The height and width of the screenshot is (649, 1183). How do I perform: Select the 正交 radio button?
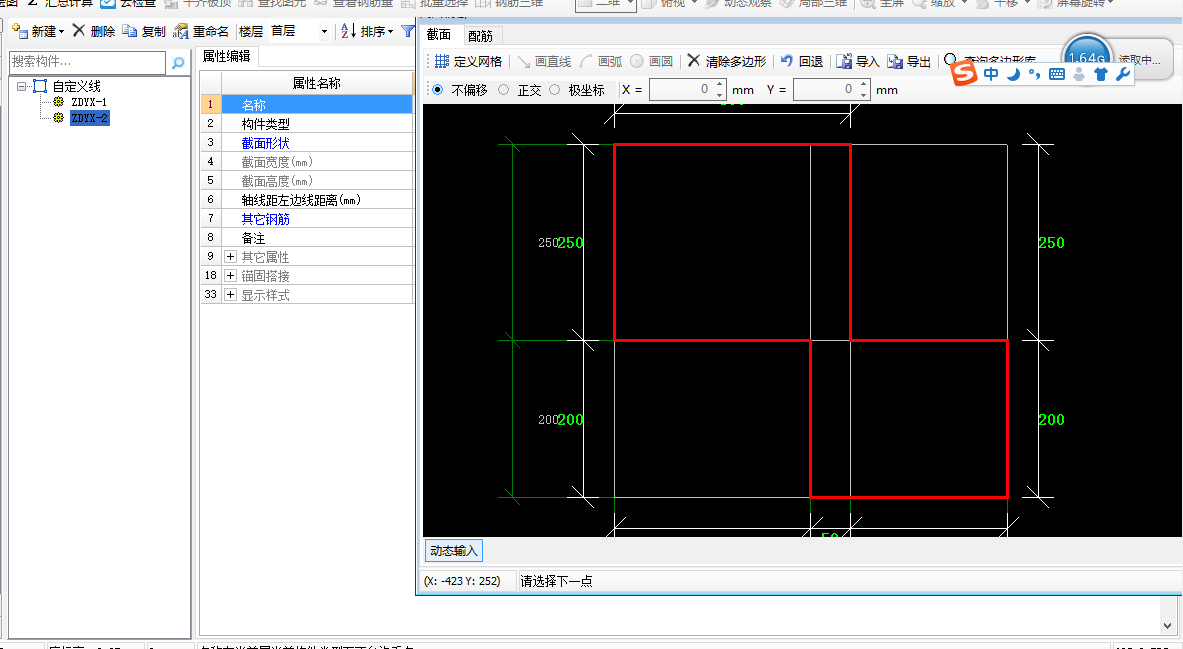pos(504,90)
